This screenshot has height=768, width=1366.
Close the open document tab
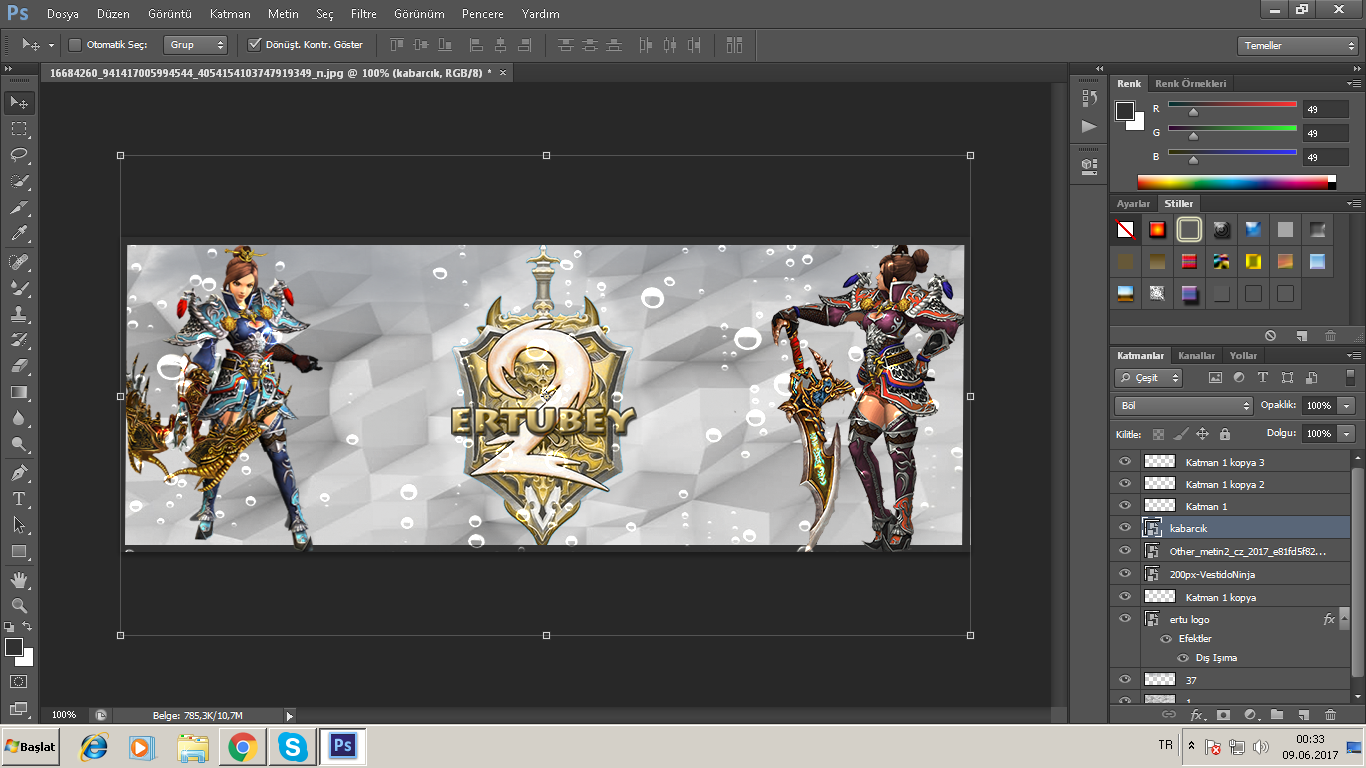[503, 73]
